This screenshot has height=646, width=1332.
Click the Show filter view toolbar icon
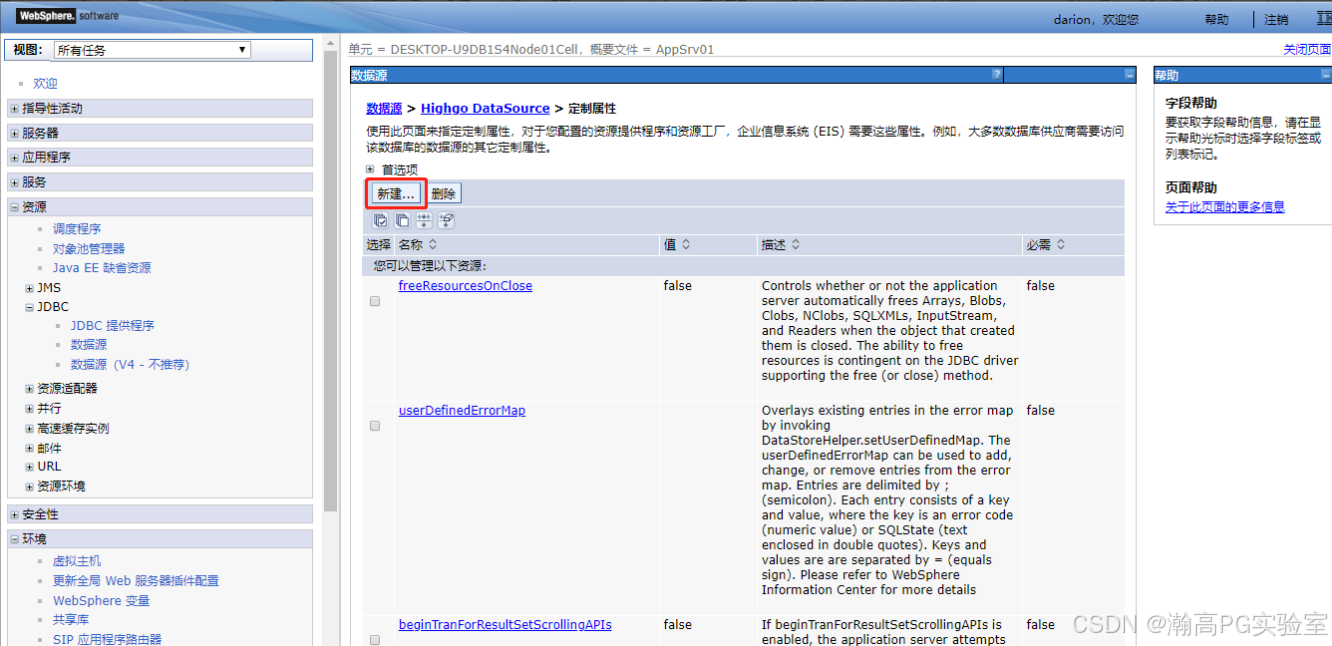[x=425, y=221]
